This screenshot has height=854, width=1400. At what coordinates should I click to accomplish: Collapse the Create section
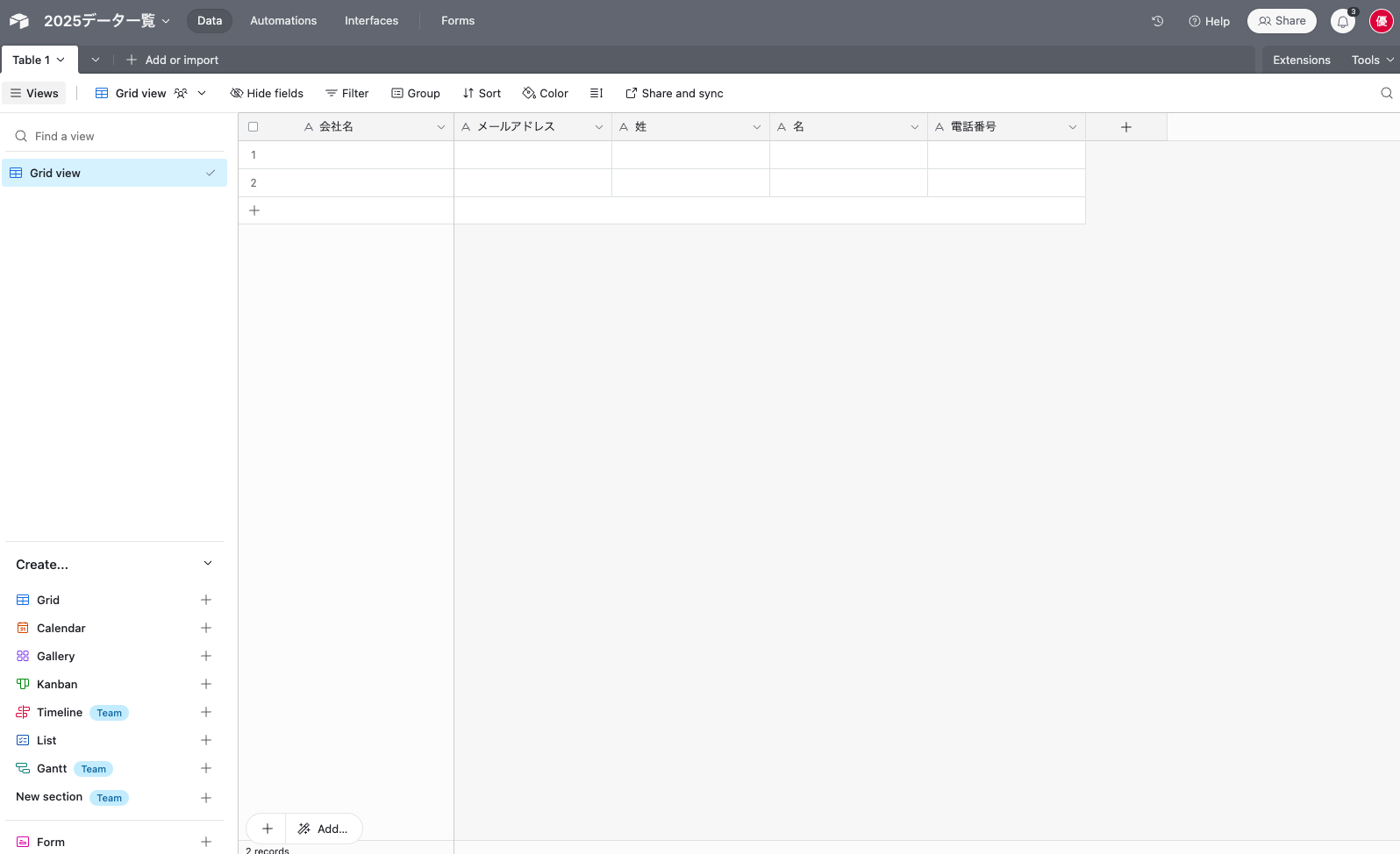208,564
